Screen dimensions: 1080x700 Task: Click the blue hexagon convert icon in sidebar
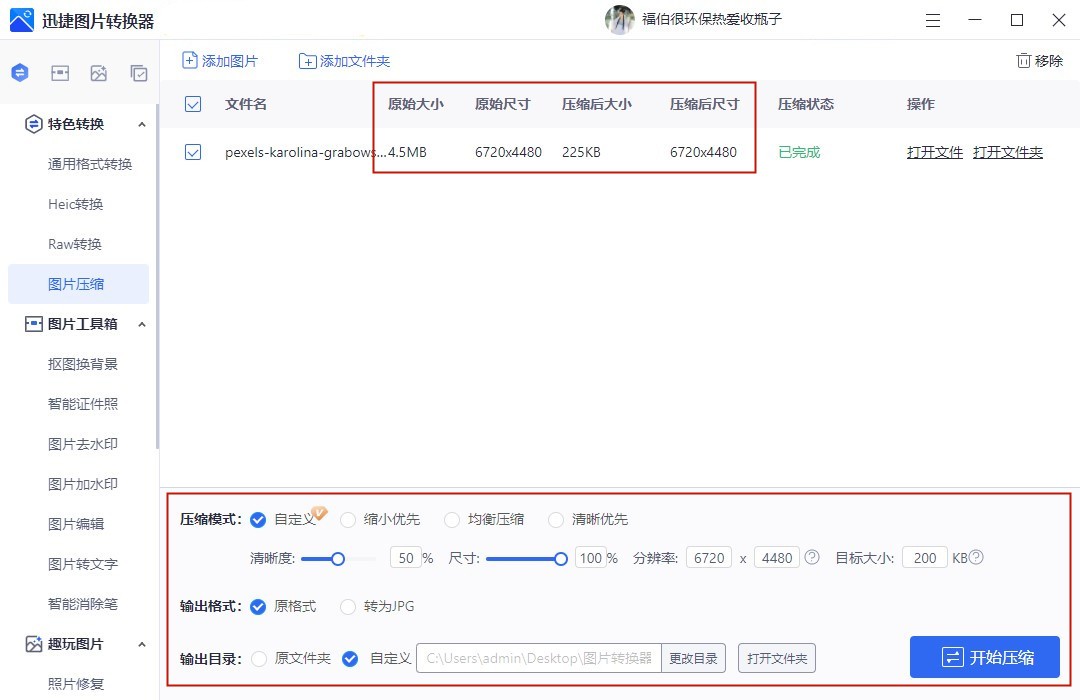click(20, 73)
